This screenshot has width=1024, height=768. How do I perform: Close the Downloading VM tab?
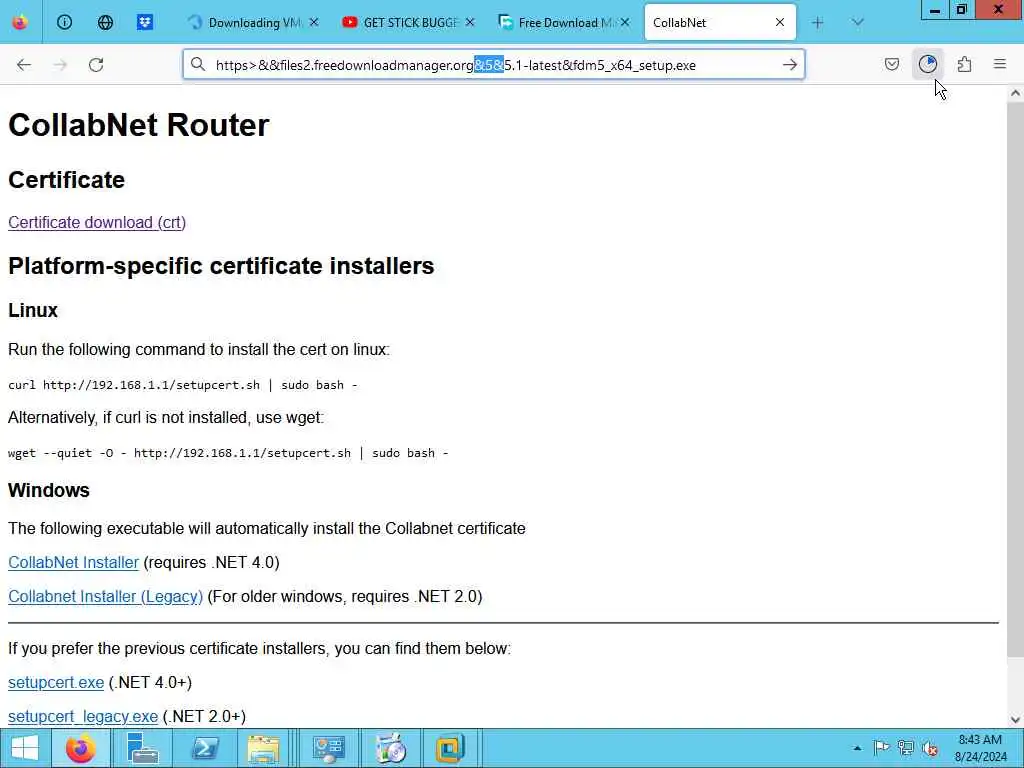coord(314,22)
